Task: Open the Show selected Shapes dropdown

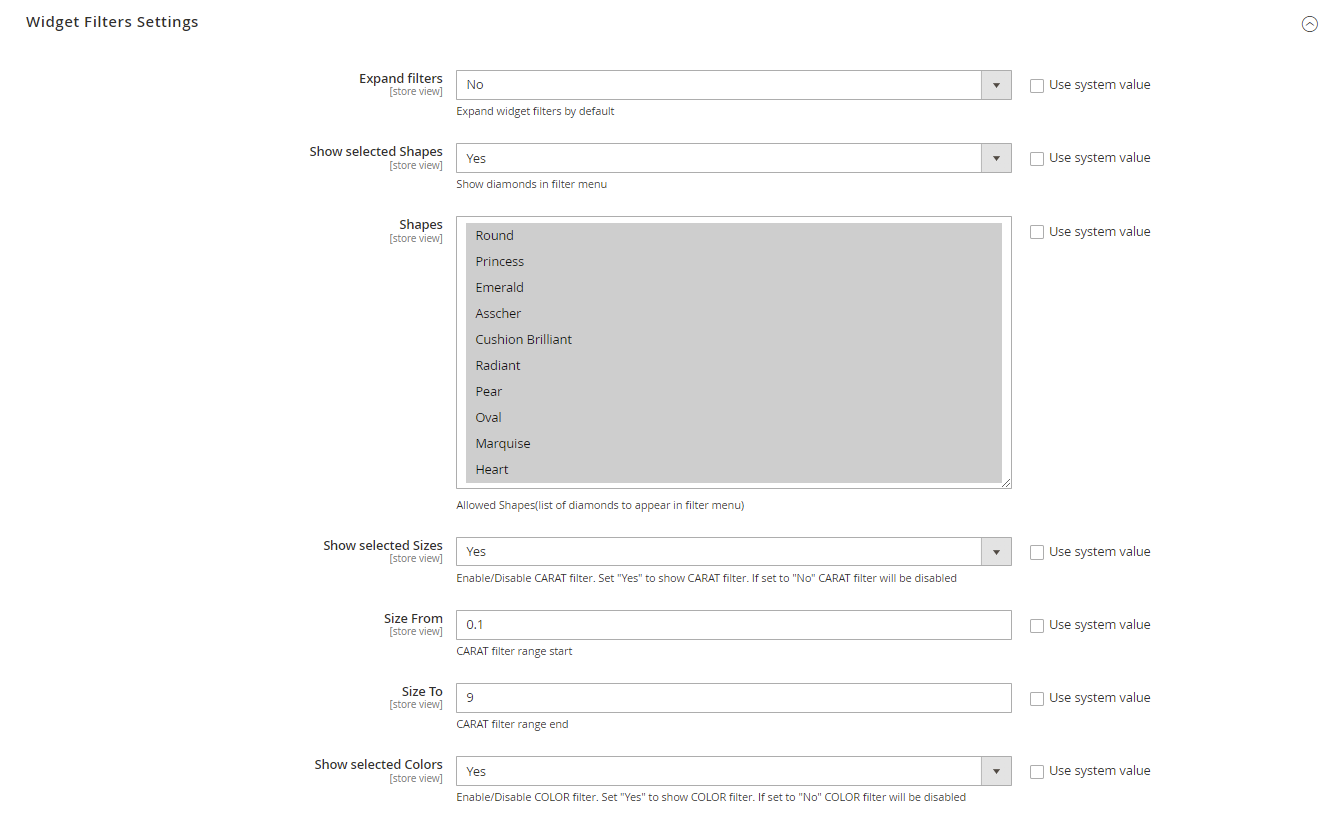Action: (x=733, y=158)
